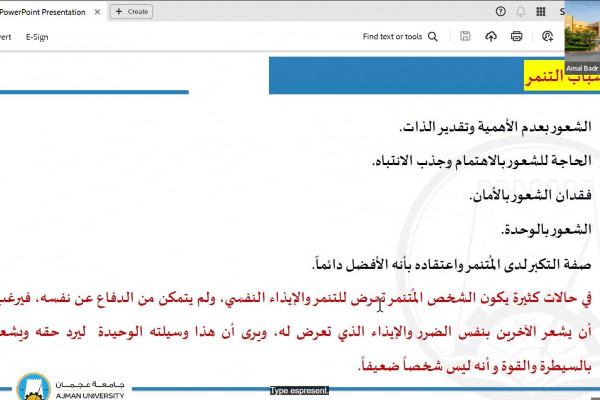Print the document using printer icon
This screenshot has height=400, width=600.
click(517, 37)
